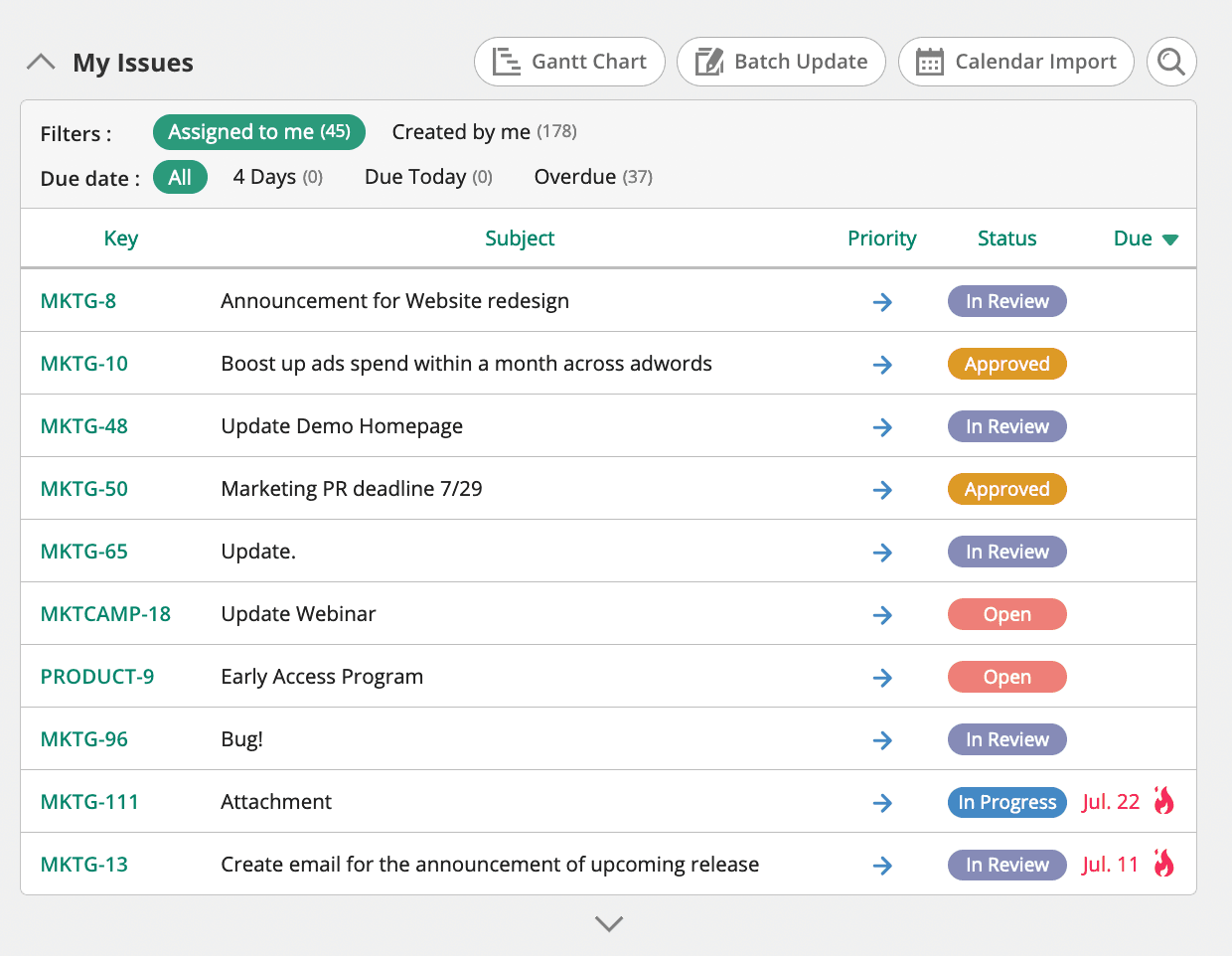
Task: Open issue MKTG-50 key link
Action: click(x=84, y=489)
